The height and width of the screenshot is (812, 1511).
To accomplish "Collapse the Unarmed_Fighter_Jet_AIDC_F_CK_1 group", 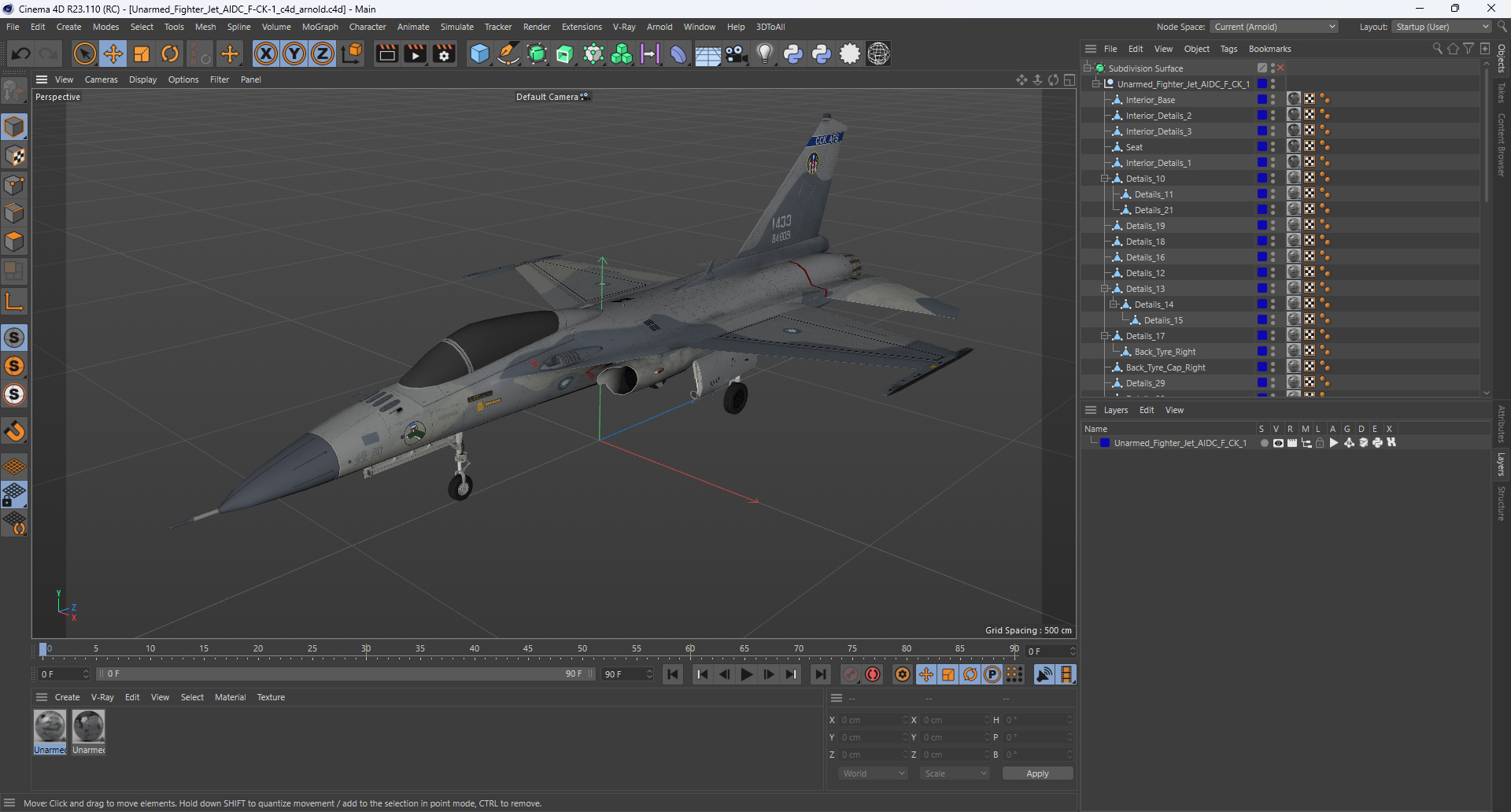I will click(x=1096, y=84).
